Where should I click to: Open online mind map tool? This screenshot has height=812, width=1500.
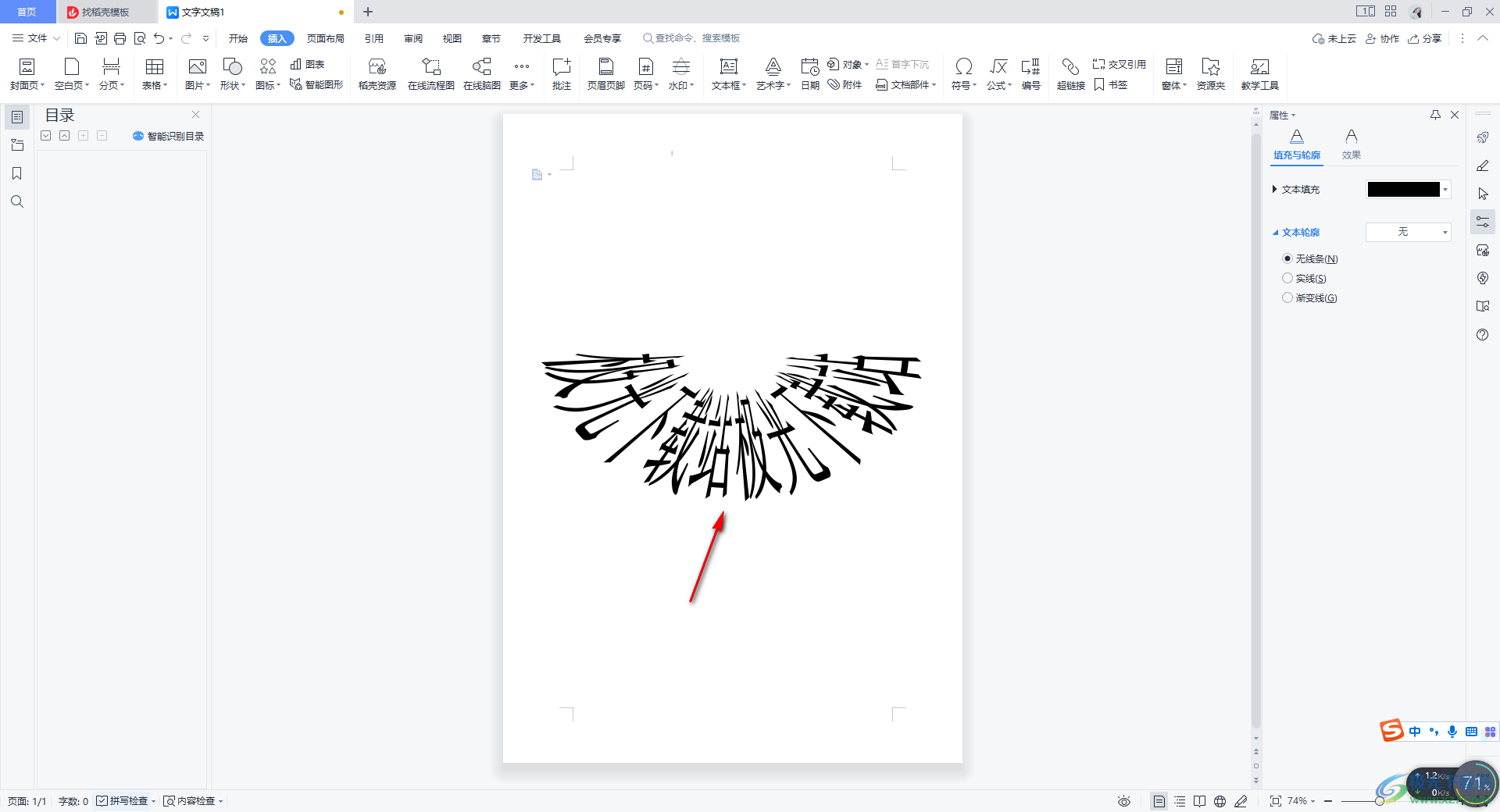pos(482,75)
